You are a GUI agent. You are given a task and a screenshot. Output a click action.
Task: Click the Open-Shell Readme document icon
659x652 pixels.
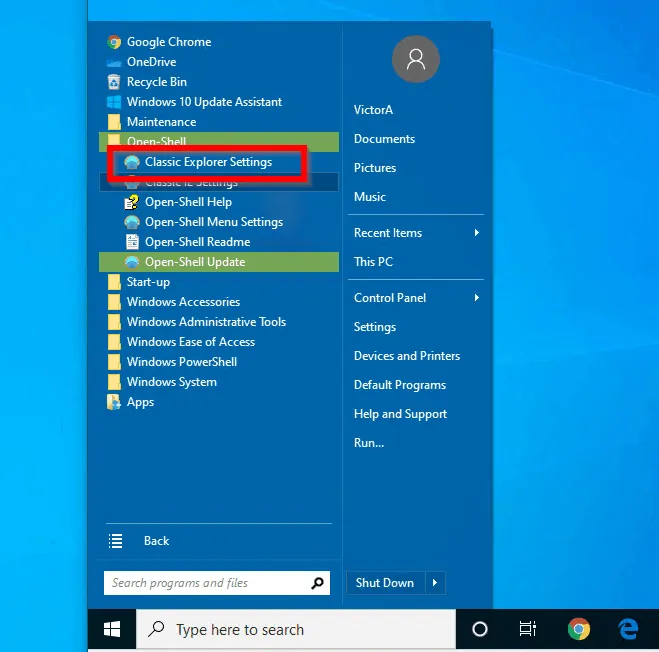(x=132, y=242)
